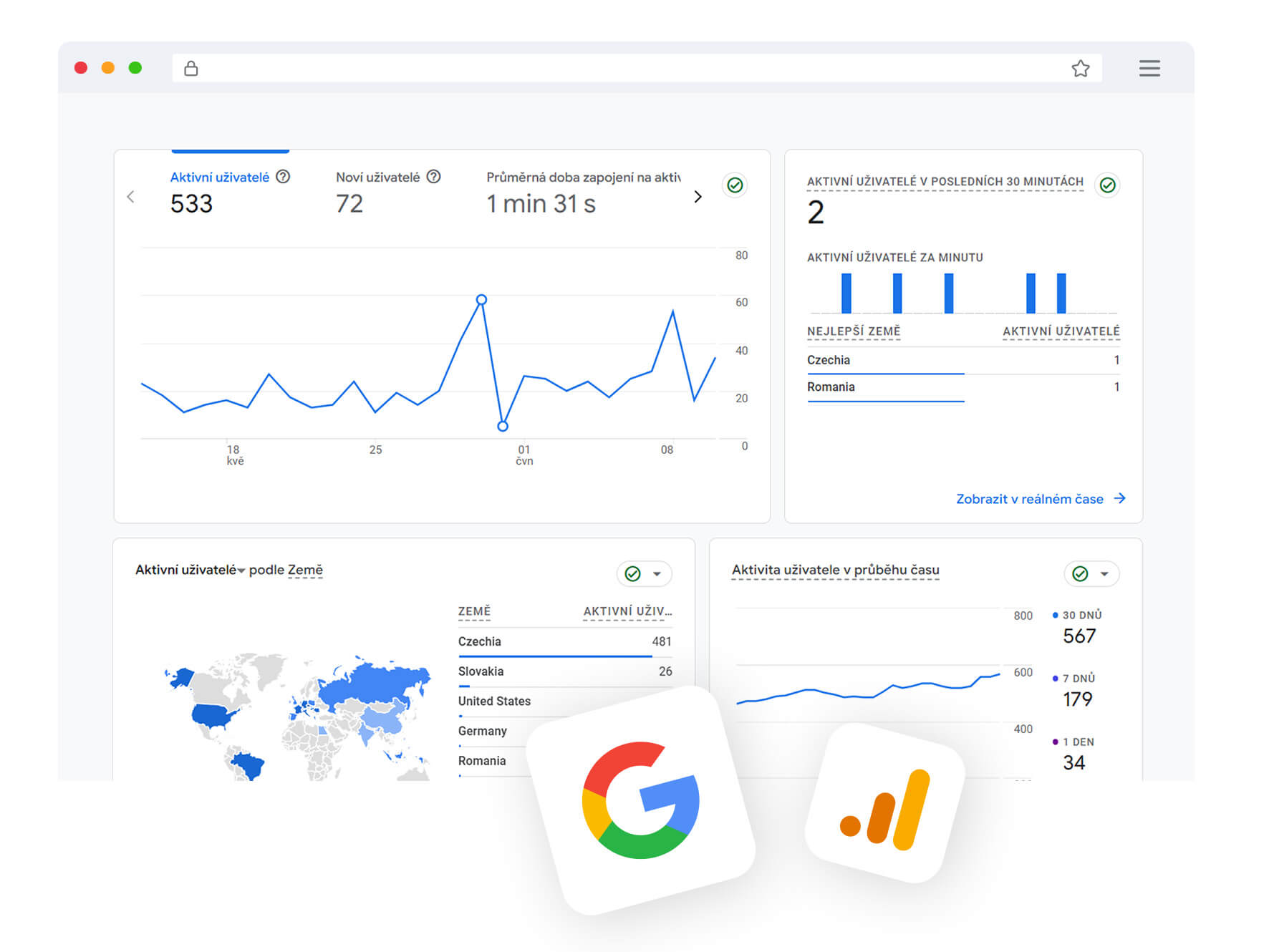This screenshot has height=952, width=1269.
Task: Expand the Aktivní uživatelé metric selector
Action: (190, 570)
